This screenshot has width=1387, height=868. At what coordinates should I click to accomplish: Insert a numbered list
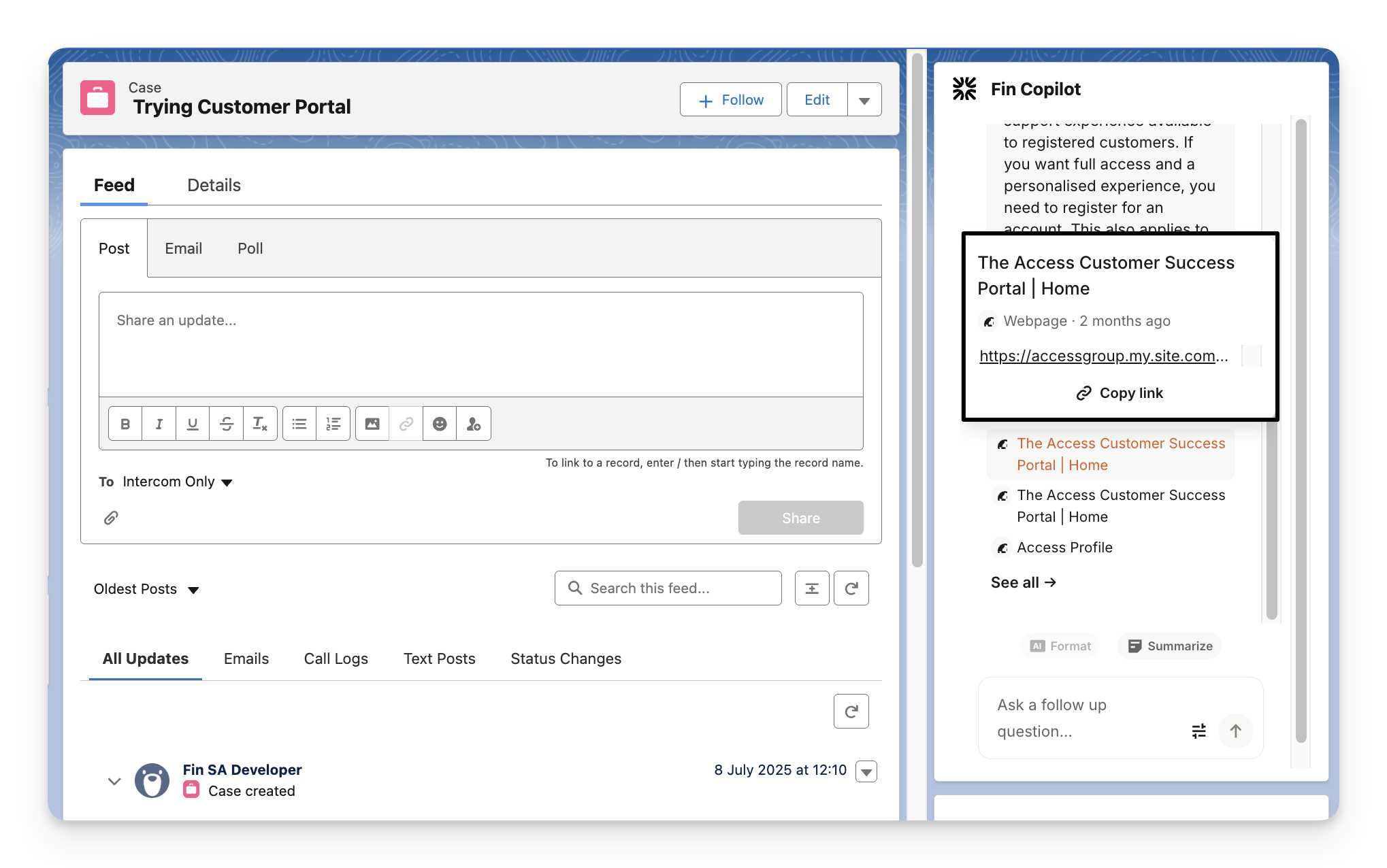click(x=333, y=424)
